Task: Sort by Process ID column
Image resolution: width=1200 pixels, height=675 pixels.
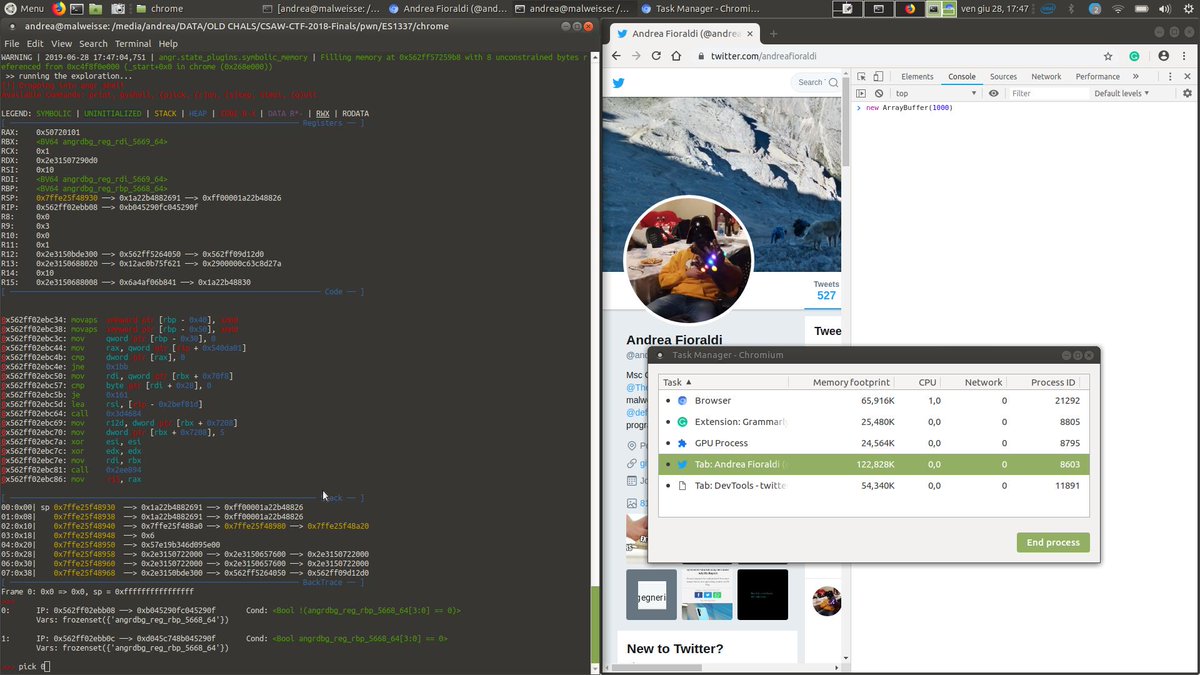Action: tap(1048, 382)
